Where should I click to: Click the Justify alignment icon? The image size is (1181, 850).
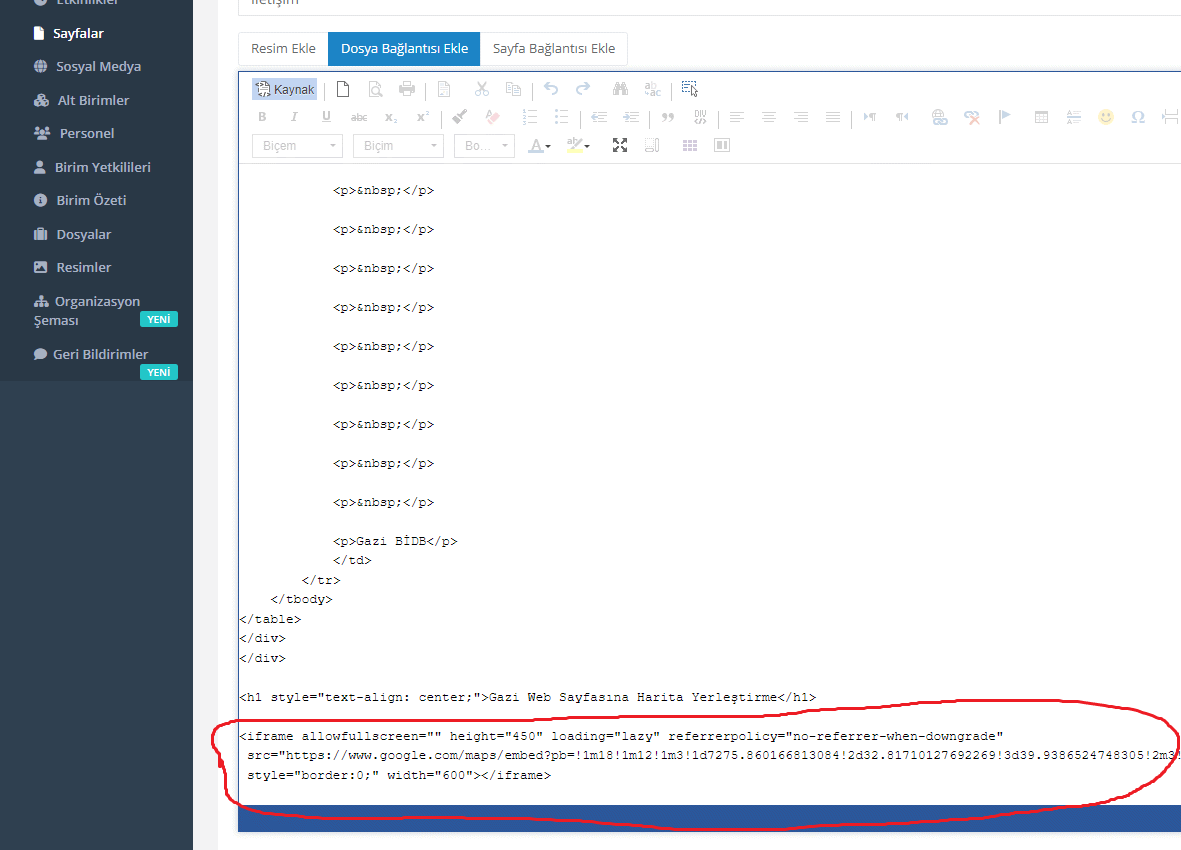tap(832, 117)
